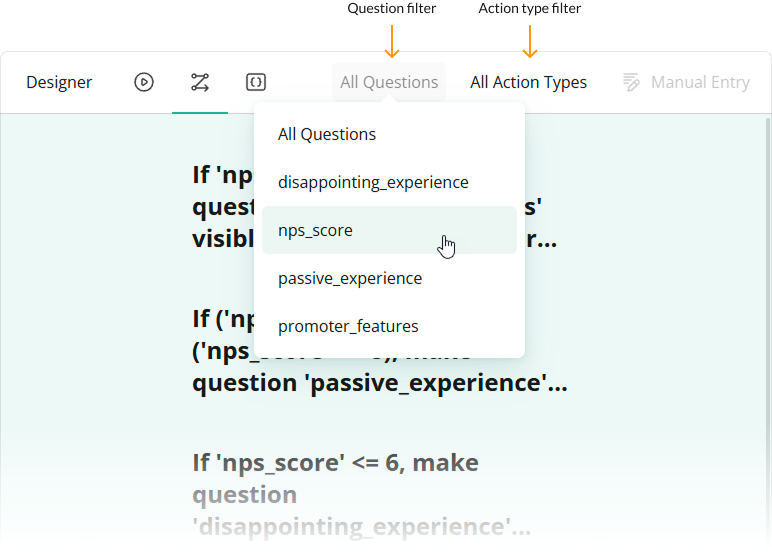Click the Manual Entry button label

click(x=700, y=82)
